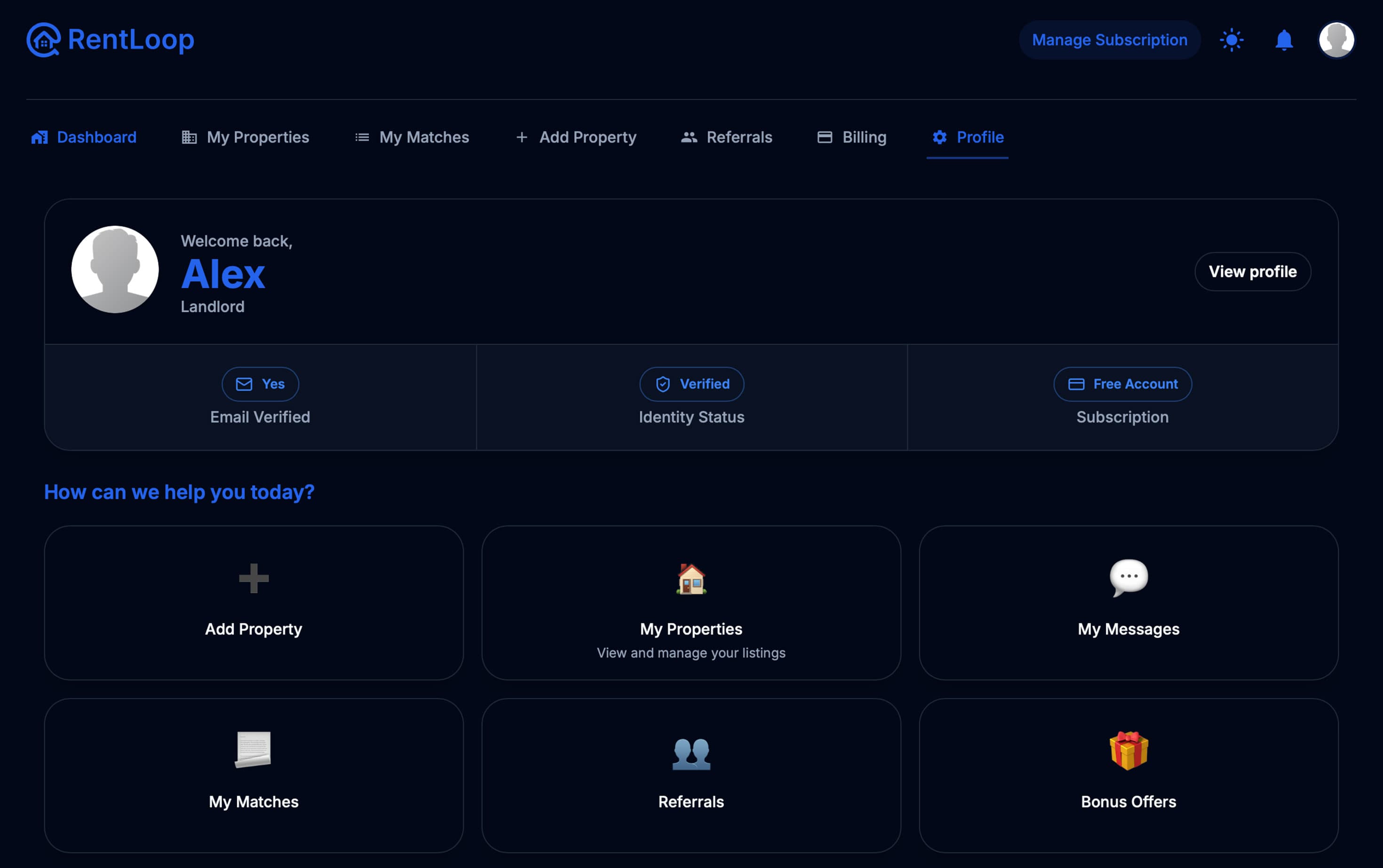
Task: Click the speech bubble icon for My Messages
Action: (x=1128, y=577)
